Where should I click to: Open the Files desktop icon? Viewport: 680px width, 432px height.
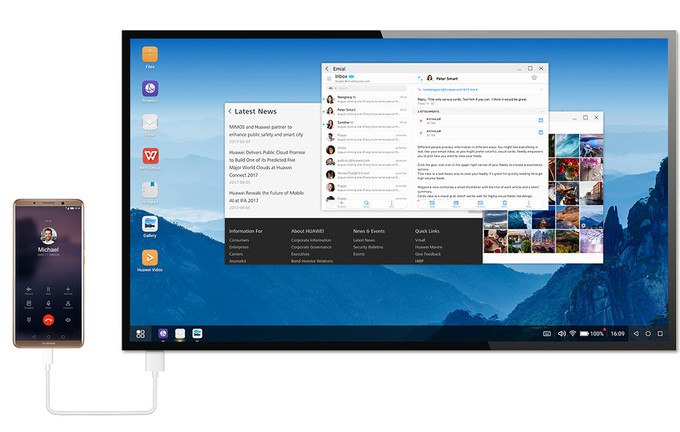point(150,54)
